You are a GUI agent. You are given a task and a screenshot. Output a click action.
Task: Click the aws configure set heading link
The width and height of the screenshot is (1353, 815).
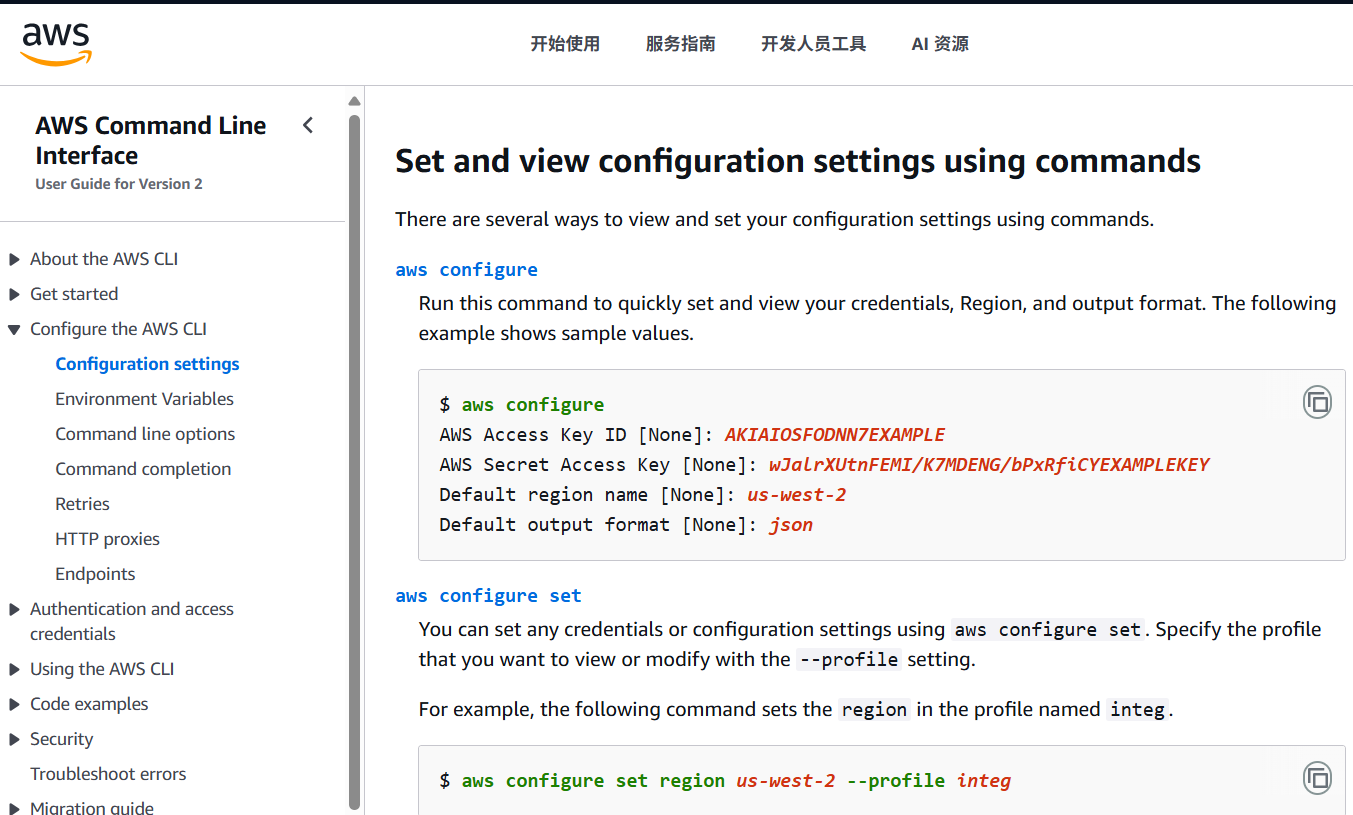488,596
